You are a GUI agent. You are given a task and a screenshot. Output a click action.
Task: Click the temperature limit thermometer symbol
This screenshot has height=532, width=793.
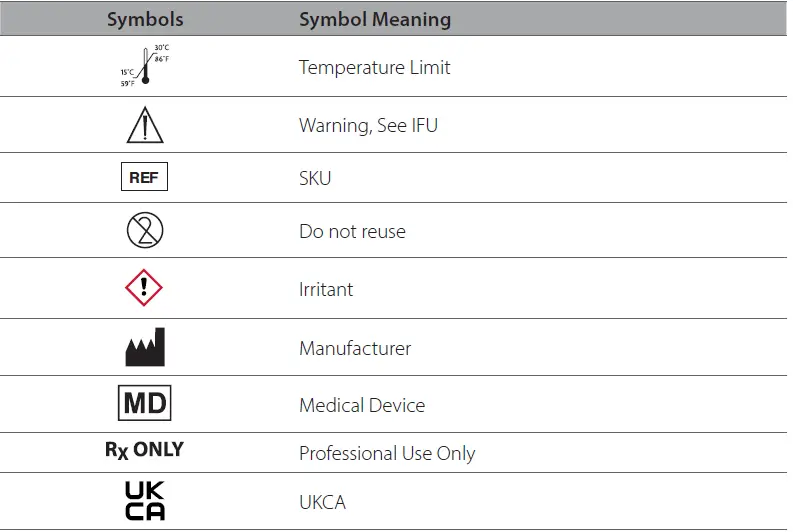click(x=145, y=68)
